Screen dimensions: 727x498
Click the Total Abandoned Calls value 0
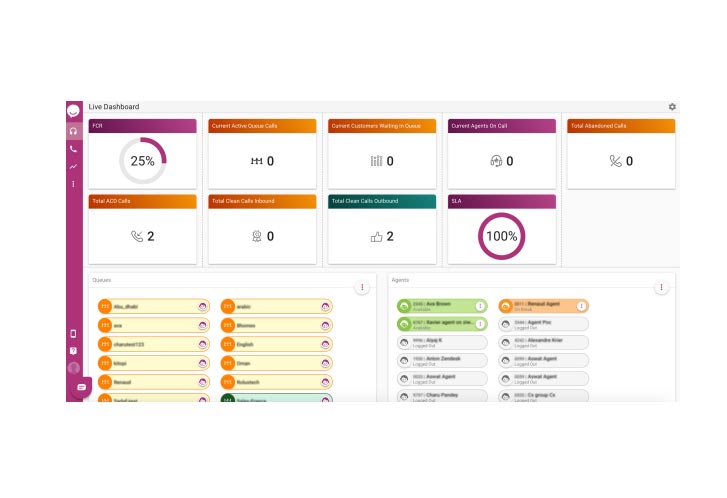click(x=629, y=161)
